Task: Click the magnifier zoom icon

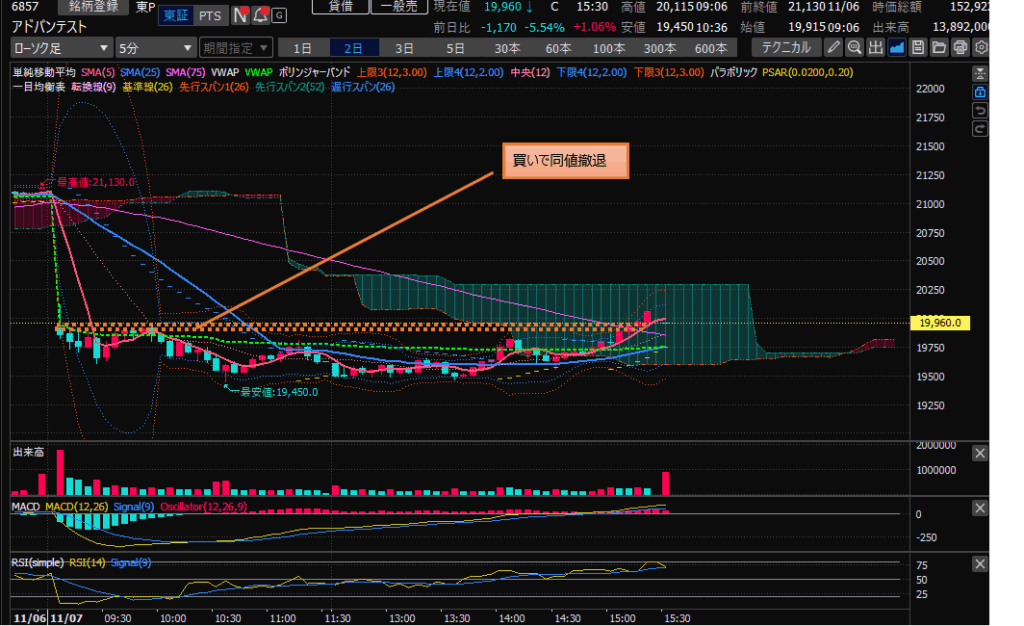Action: point(855,47)
